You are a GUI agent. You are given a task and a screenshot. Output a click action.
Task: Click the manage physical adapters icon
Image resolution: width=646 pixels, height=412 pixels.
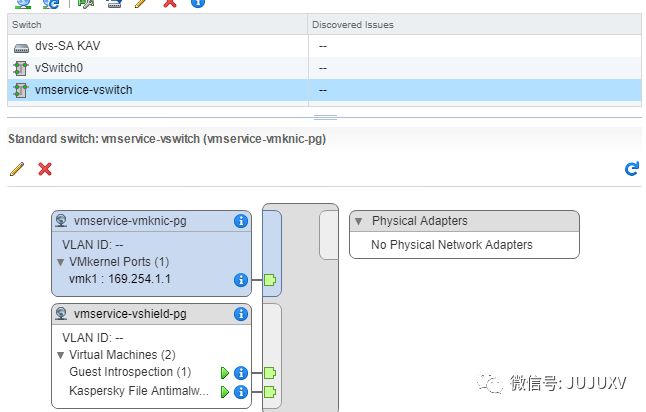(x=114, y=3)
